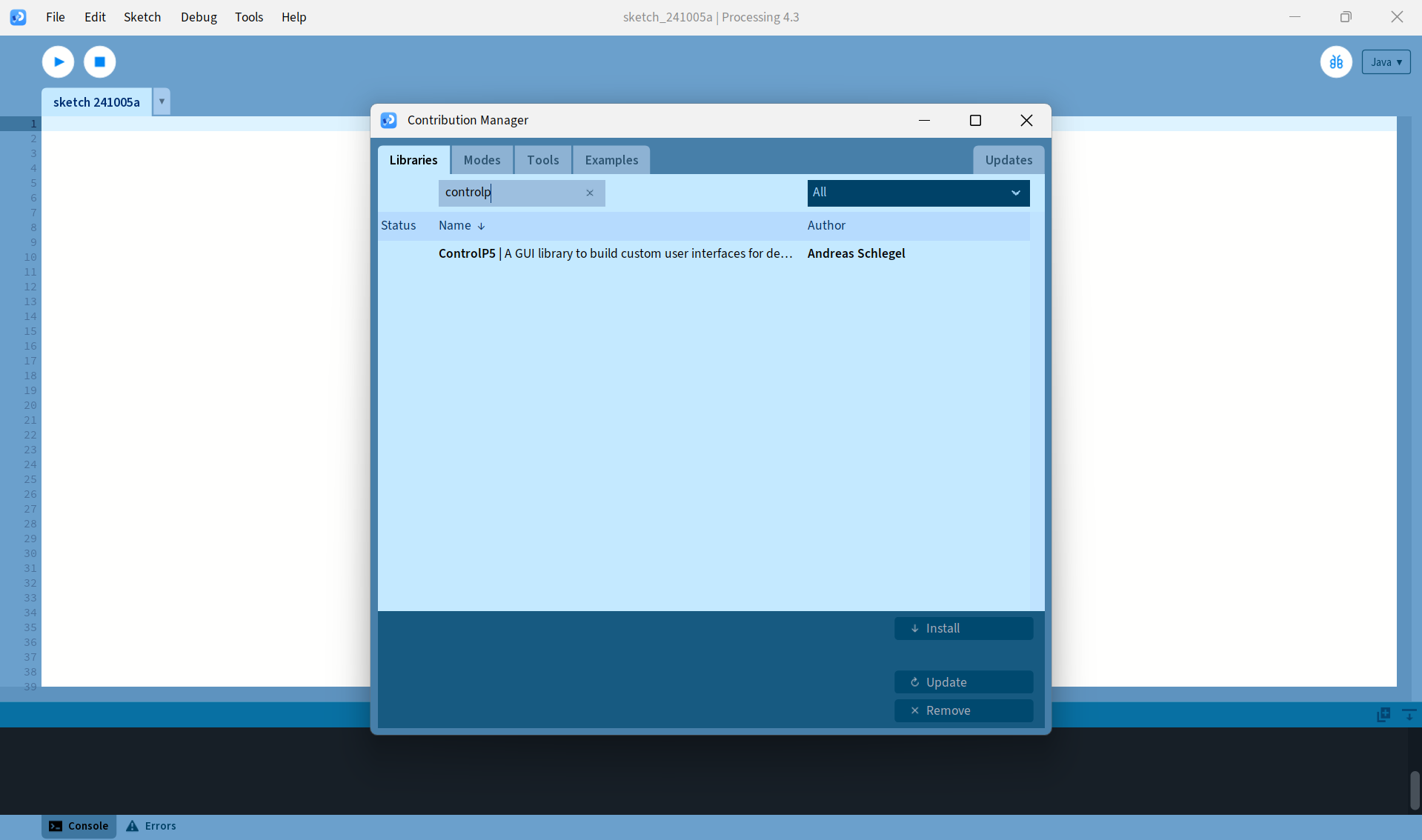Click the Processing logo in title bar

19,17
